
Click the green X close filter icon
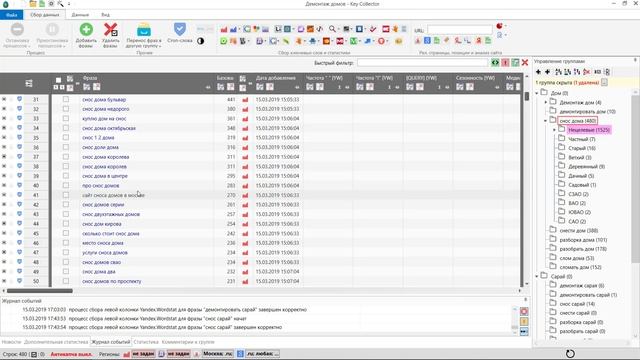click(515, 62)
